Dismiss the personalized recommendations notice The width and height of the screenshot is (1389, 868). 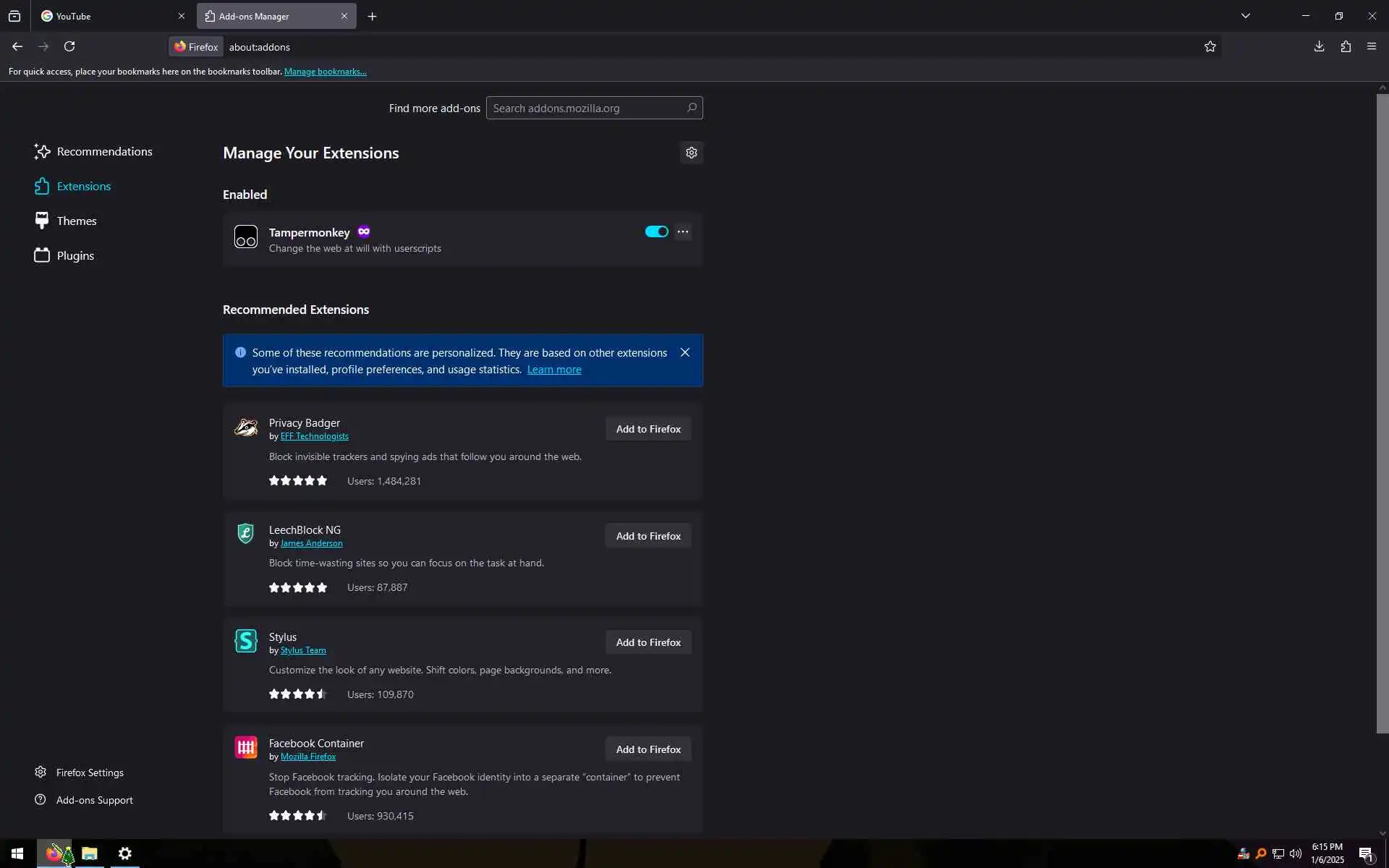(684, 352)
